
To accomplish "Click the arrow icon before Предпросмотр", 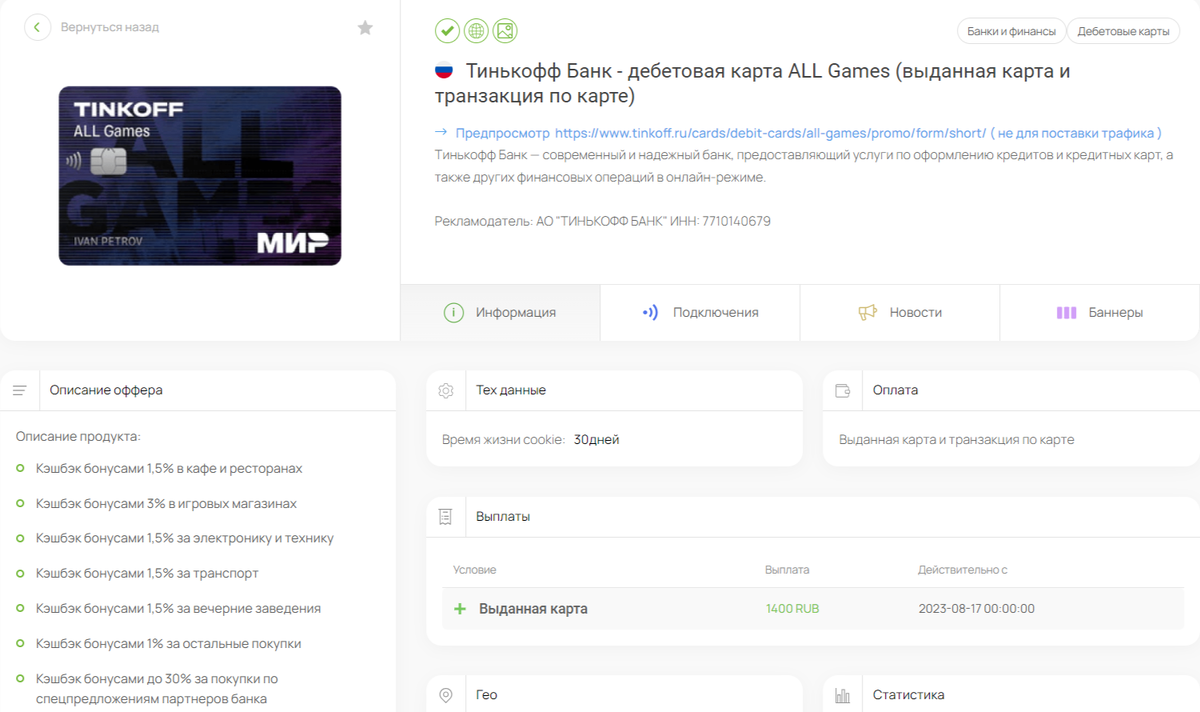I will 441,132.
